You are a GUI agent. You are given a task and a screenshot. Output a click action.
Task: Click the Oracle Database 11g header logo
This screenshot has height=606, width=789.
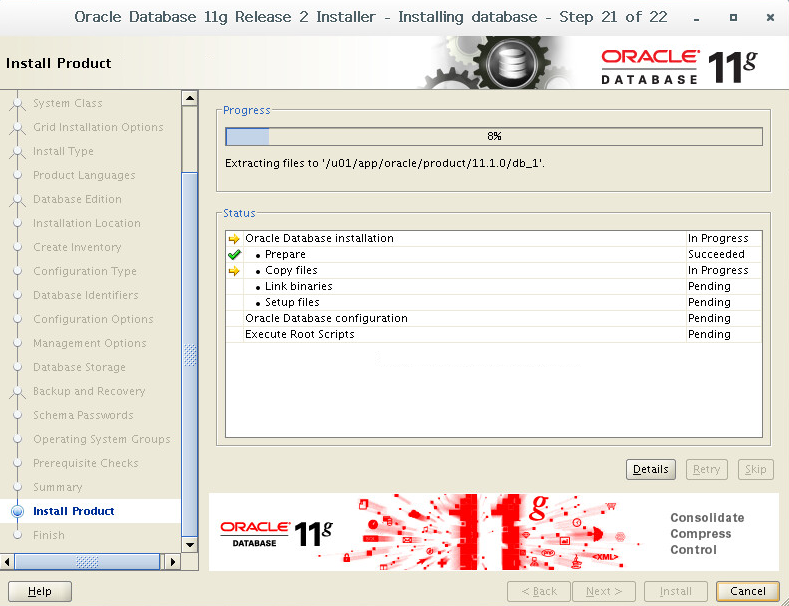pyautogui.click(x=679, y=66)
